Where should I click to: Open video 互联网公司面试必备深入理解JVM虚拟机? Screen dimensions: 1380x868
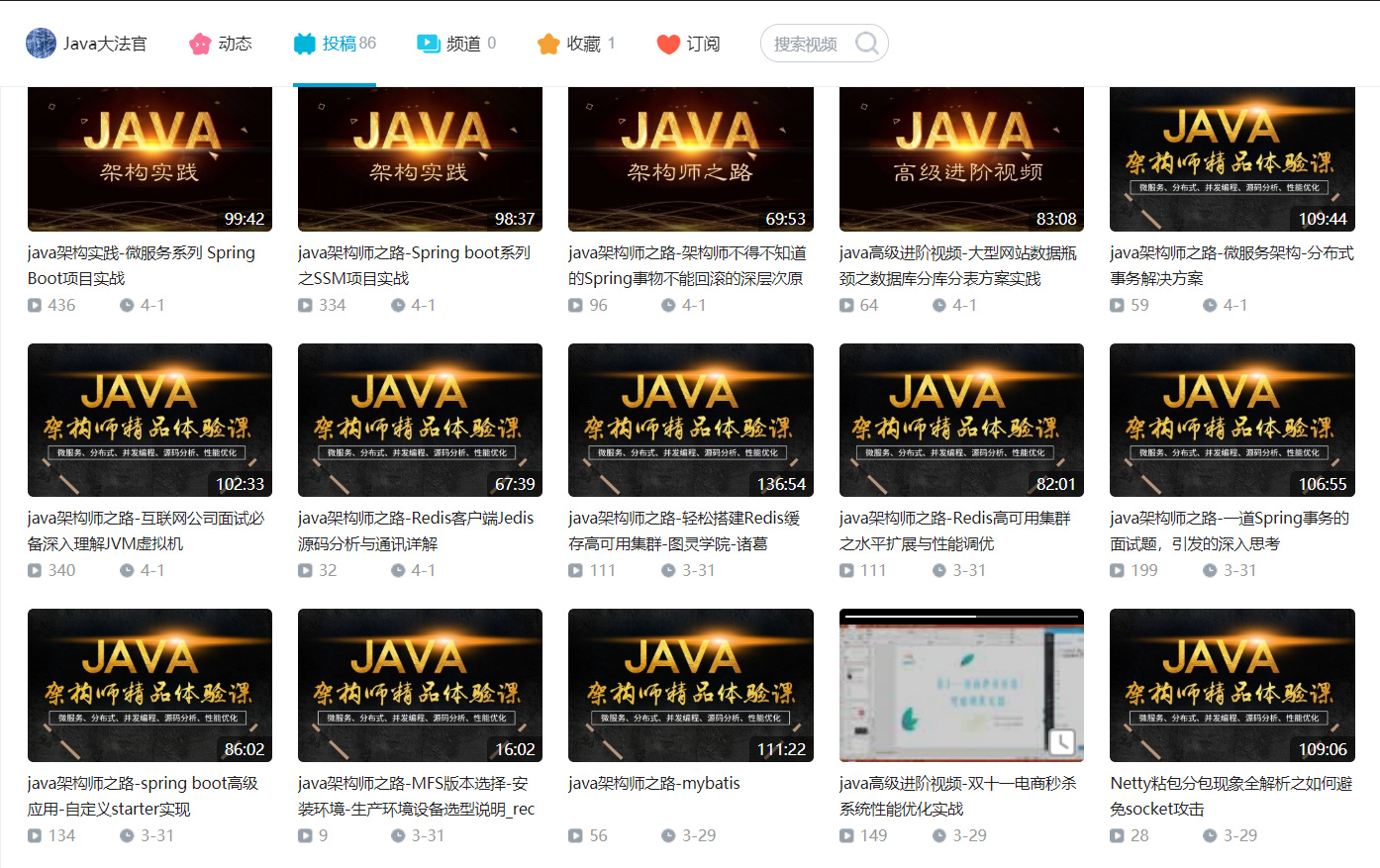pyautogui.click(x=147, y=530)
